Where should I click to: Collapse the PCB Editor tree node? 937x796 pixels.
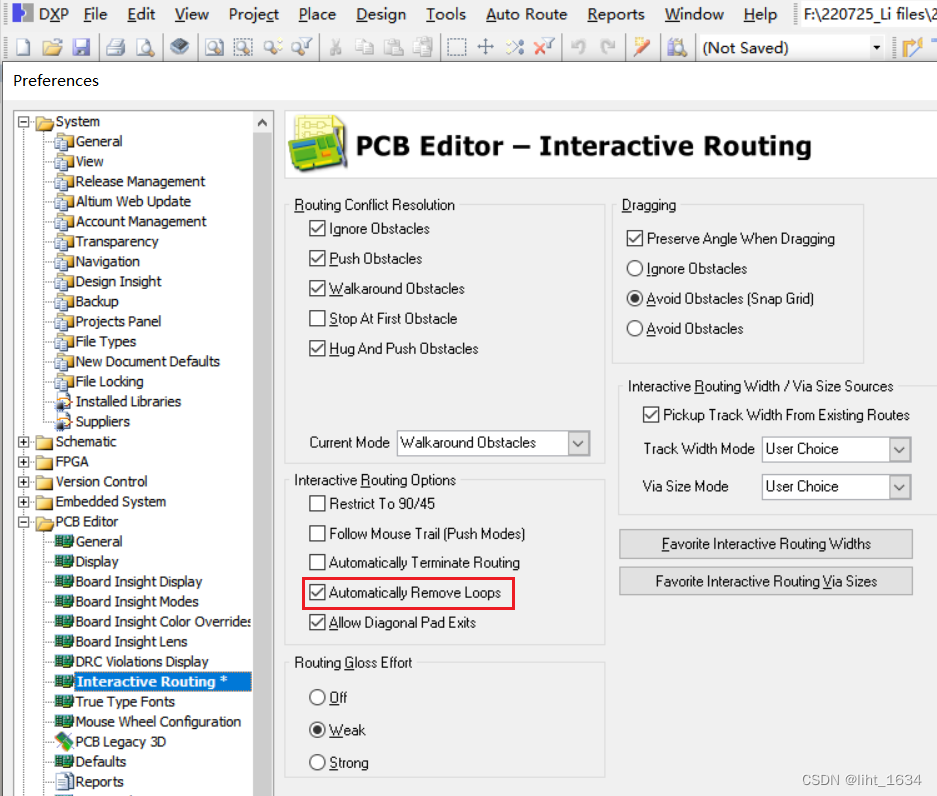click(23, 522)
